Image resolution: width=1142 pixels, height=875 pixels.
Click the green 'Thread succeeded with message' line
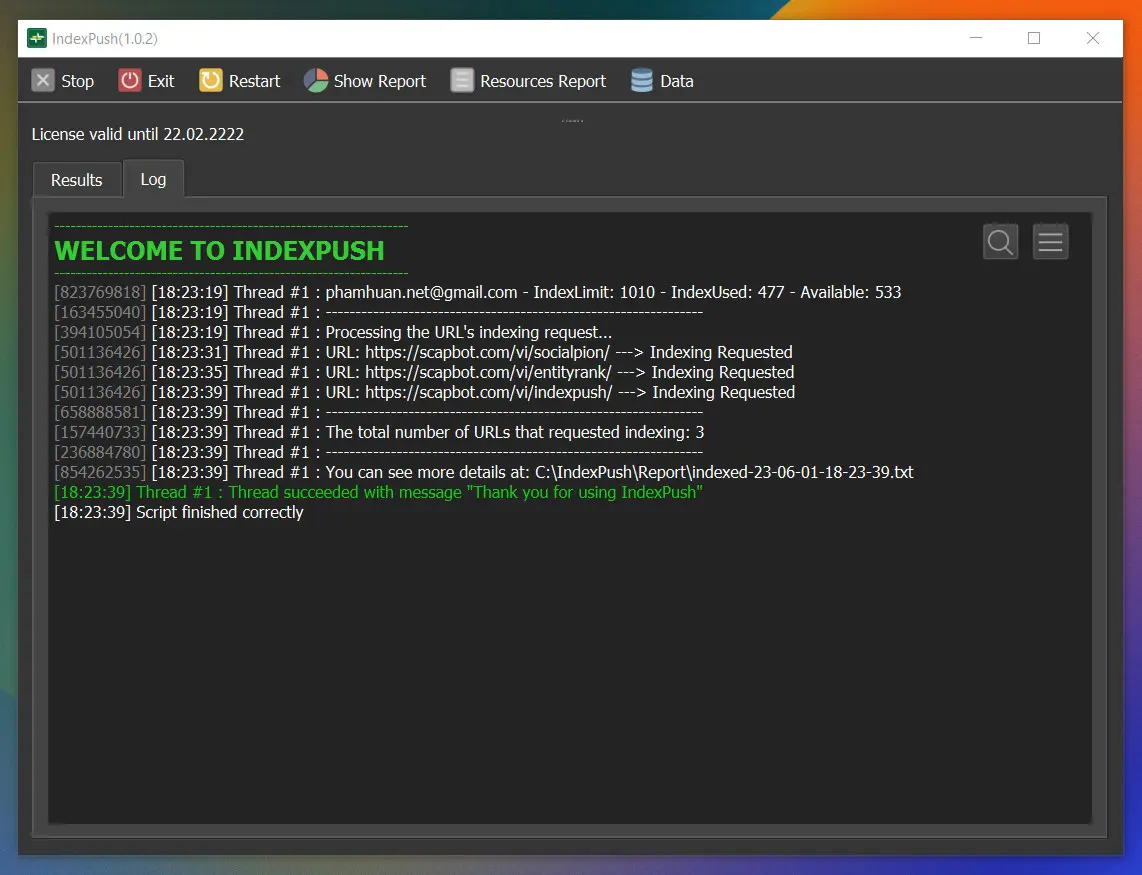(379, 493)
